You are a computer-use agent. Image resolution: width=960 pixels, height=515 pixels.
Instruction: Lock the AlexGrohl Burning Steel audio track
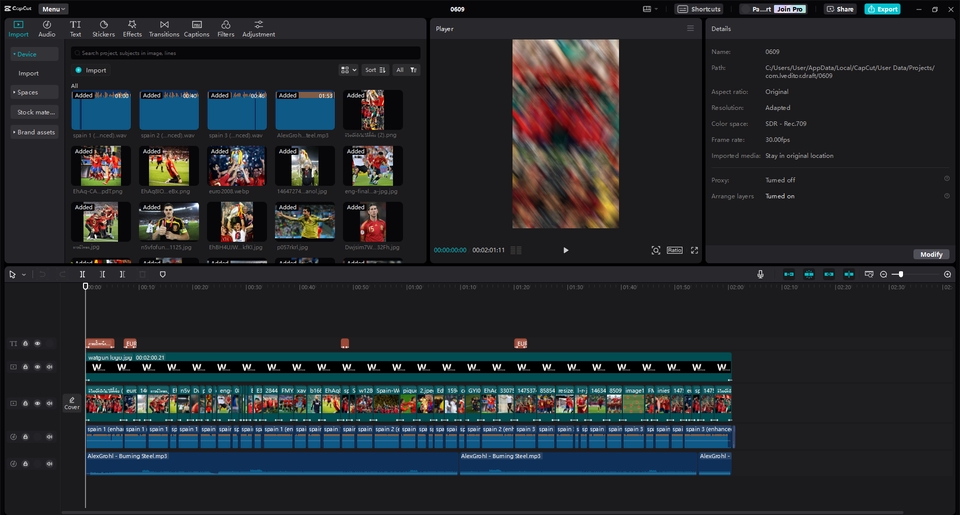(x=26, y=464)
